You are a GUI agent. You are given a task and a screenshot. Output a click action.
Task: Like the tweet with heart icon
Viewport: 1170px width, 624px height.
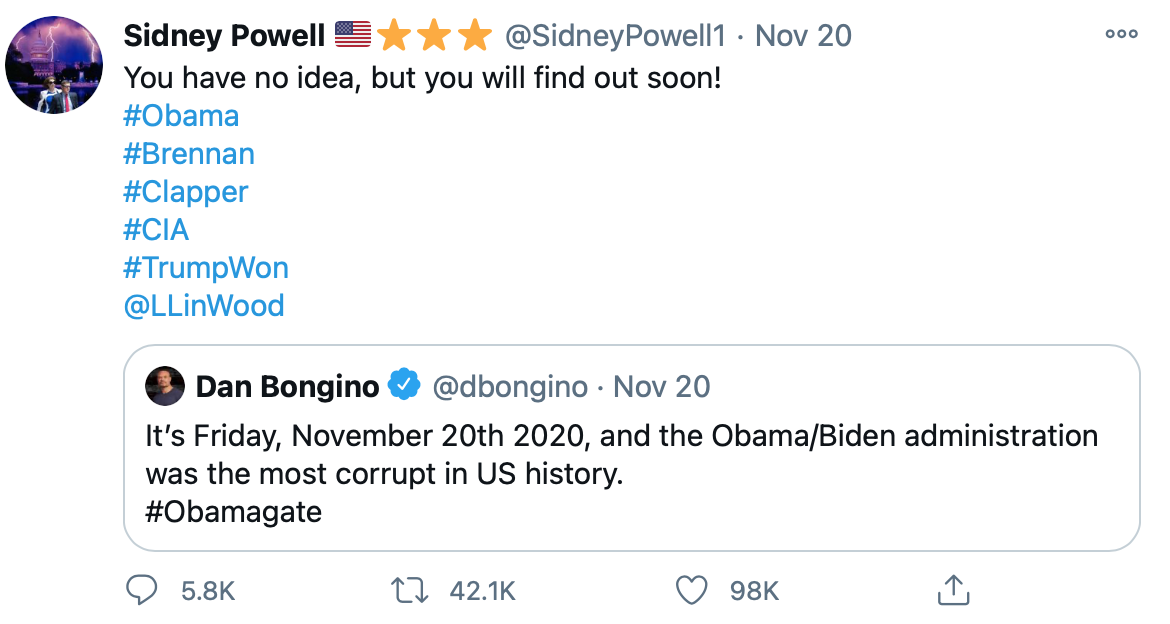tap(692, 590)
